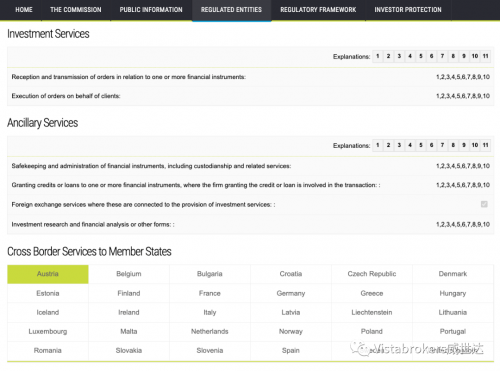Select Iceland in member states grid
The image size is (500, 371).
click(48, 312)
